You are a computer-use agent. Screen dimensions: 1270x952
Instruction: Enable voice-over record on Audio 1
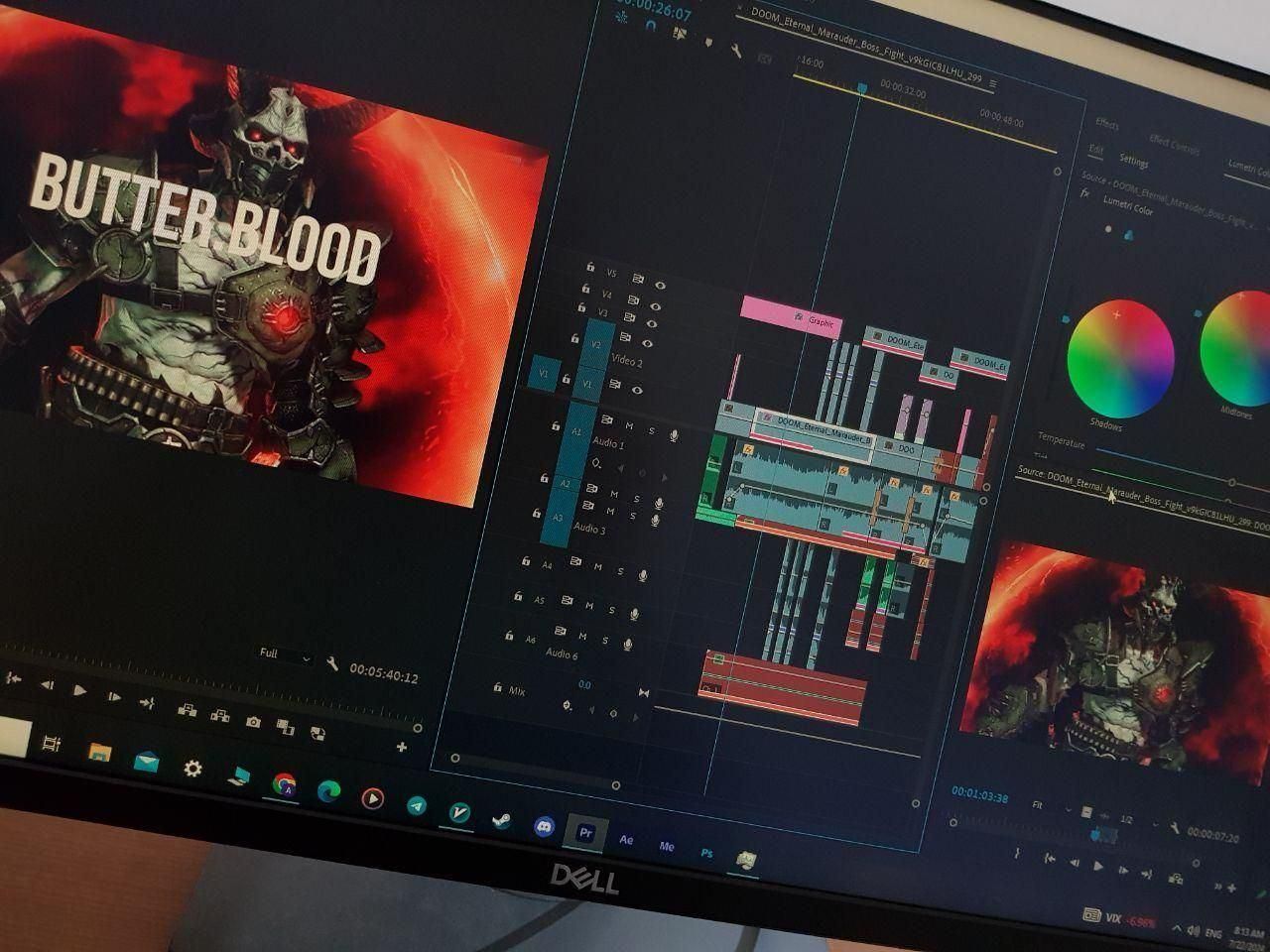tap(675, 435)
